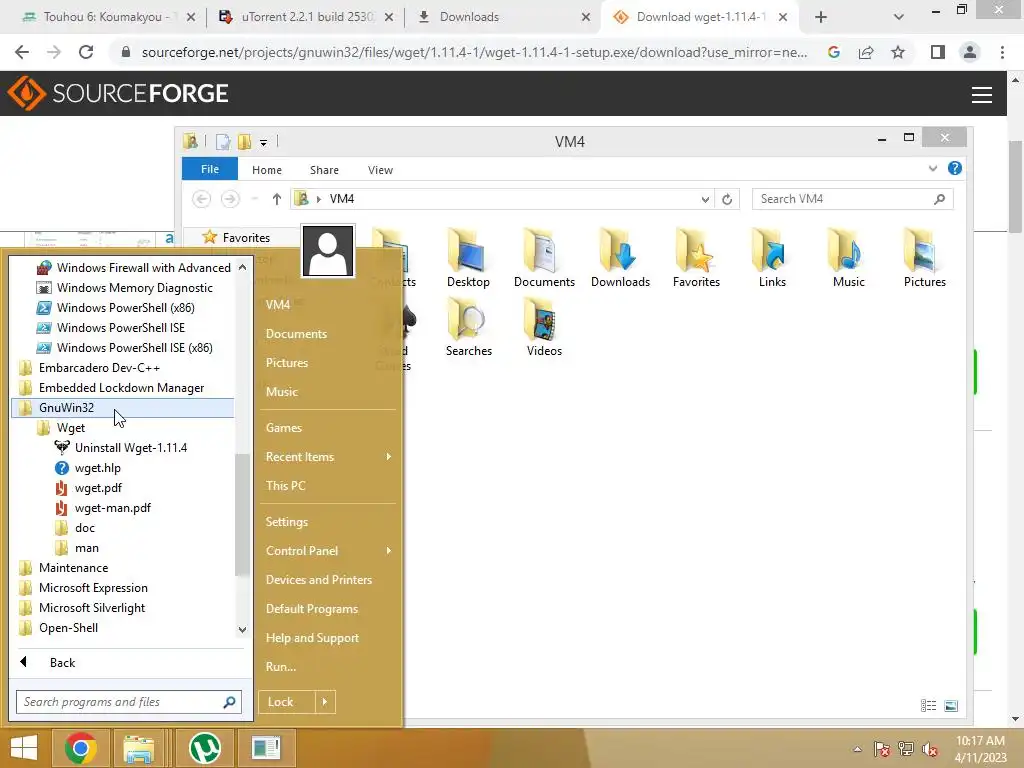Open uTorrent from the taskbar
The width and height of the screenshot is (1024, 768).
point(205,748)
